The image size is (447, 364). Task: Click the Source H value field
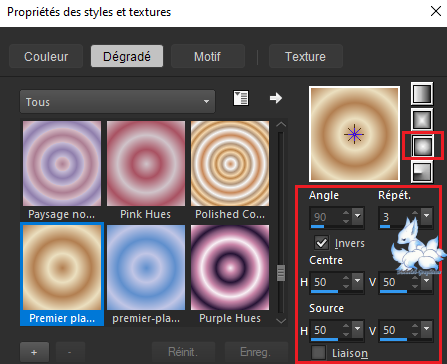[326, 330]
